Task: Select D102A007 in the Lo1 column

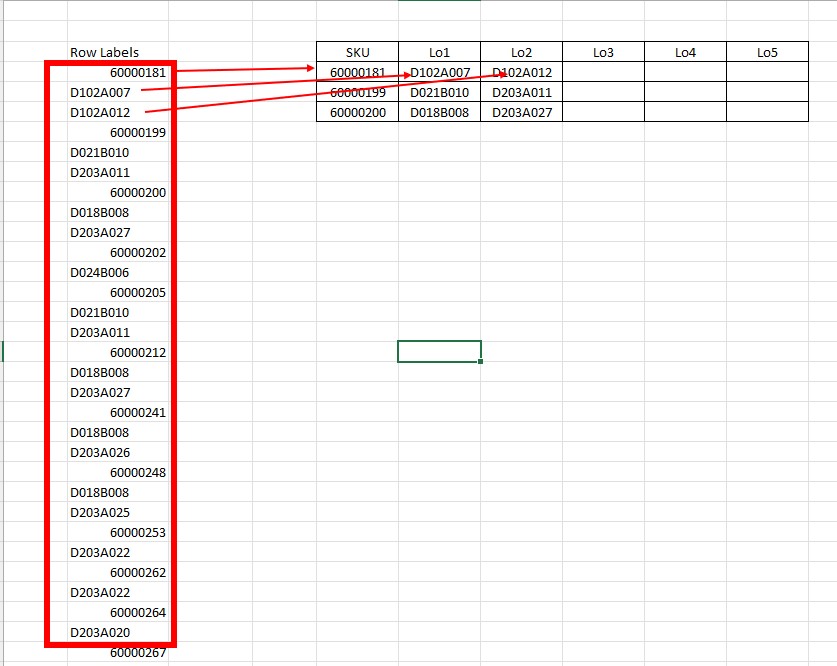Action: (x=439, y=72)
